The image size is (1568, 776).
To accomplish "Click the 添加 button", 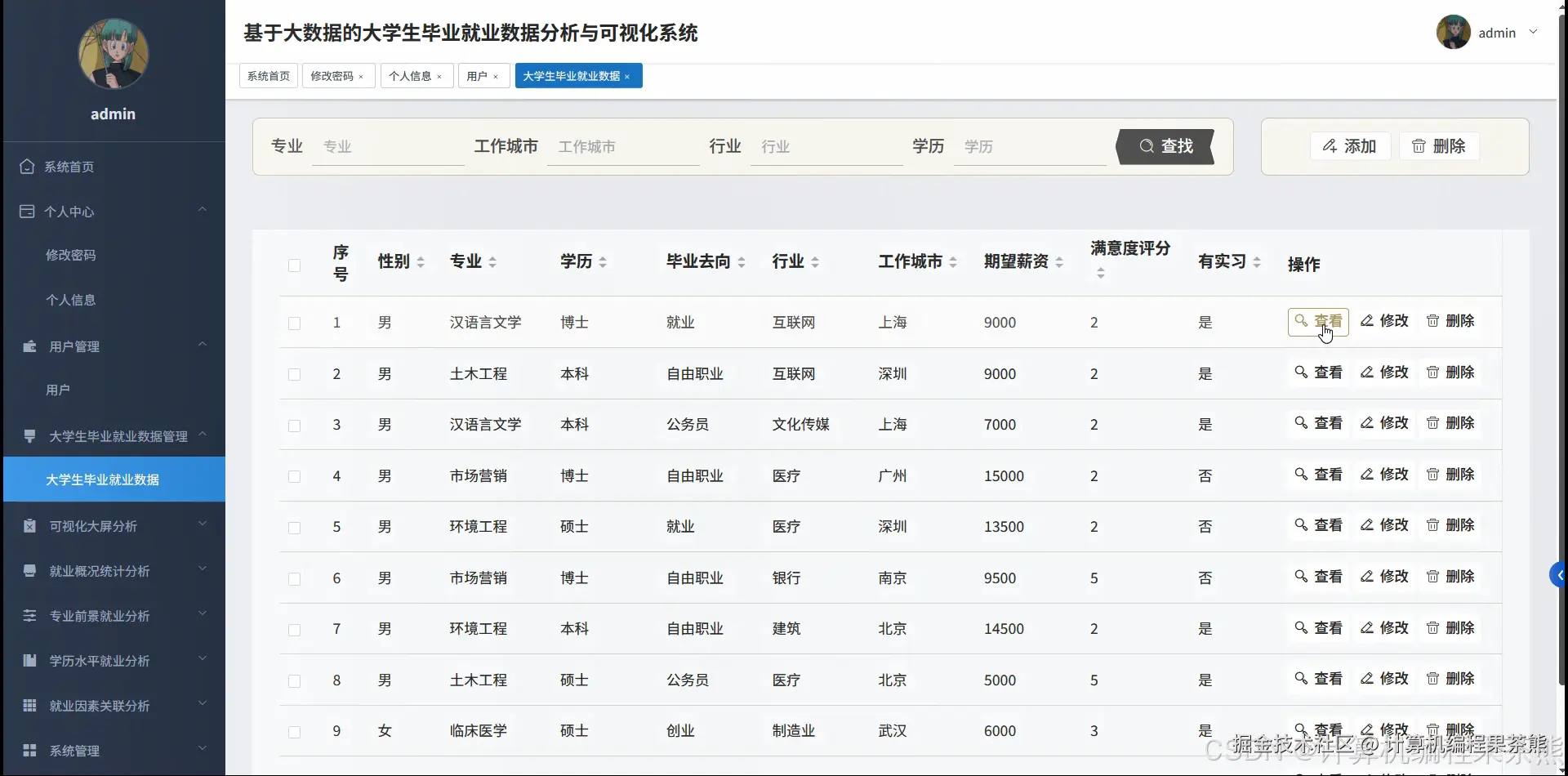I will coord(1351,146).
